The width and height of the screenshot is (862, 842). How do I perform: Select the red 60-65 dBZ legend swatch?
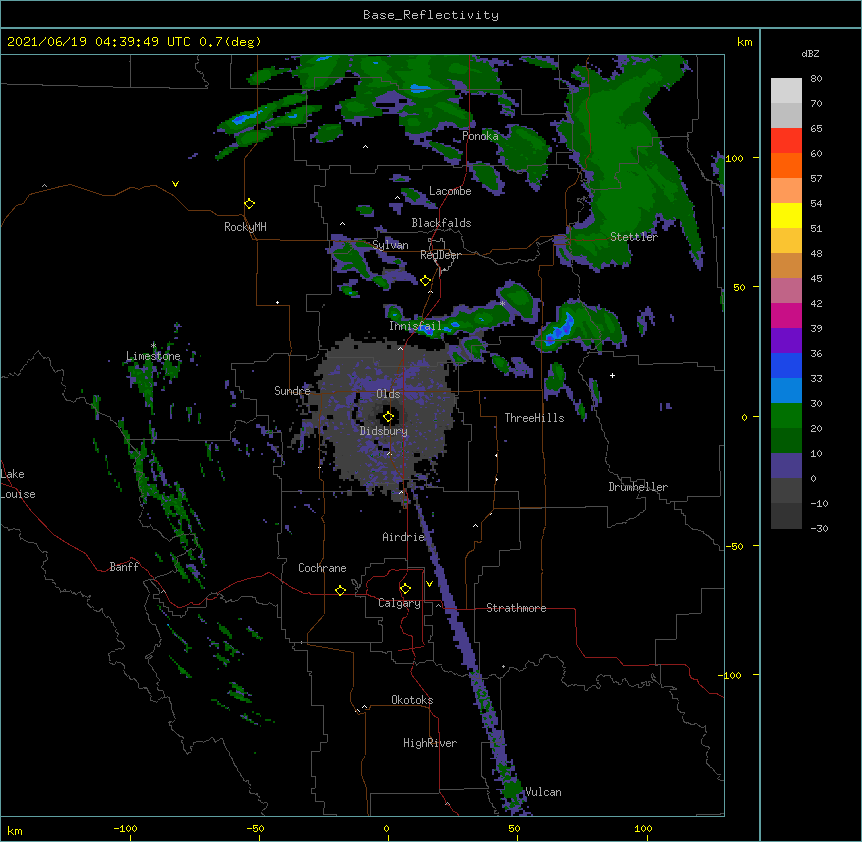786,141
